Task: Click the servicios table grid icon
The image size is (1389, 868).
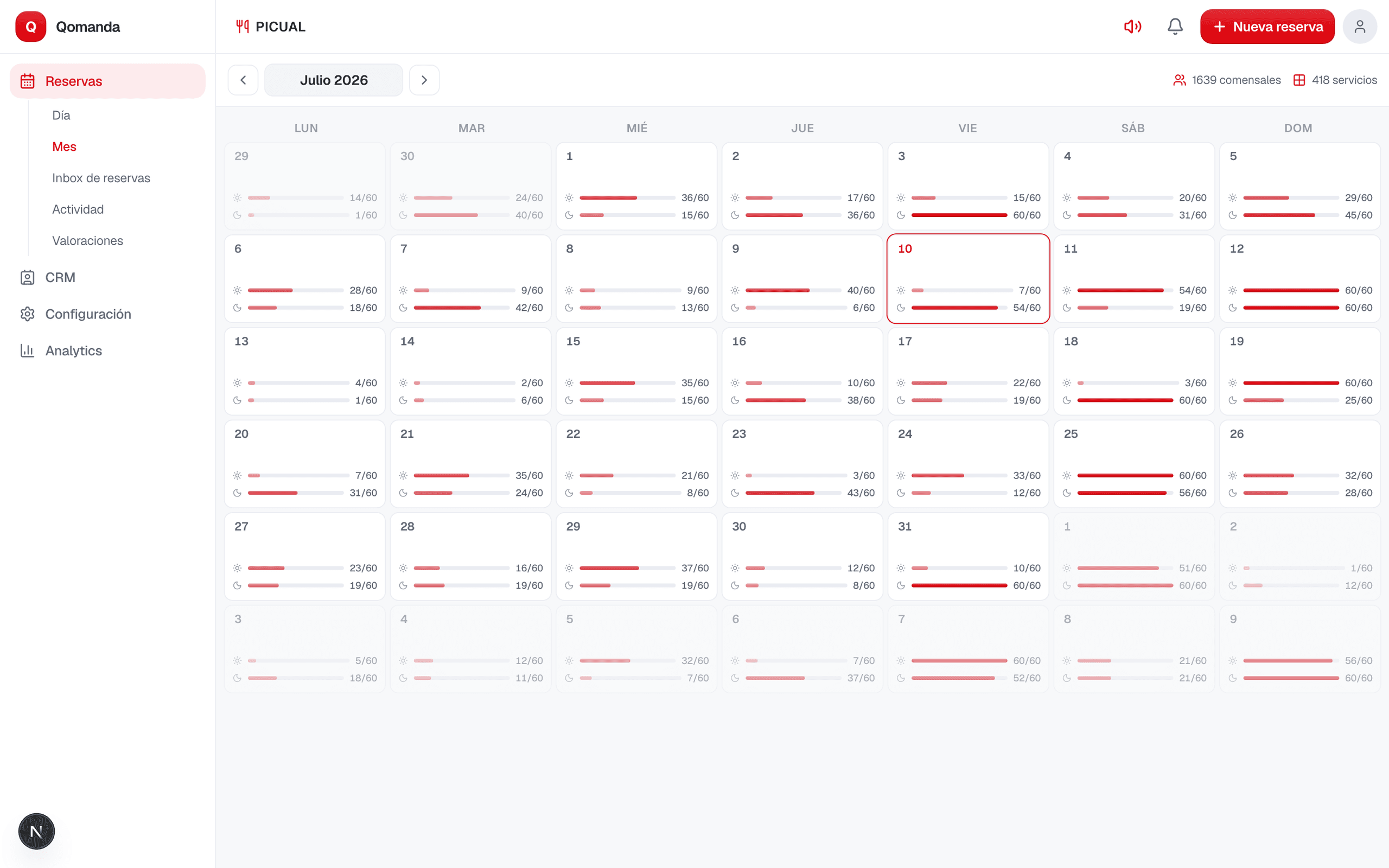Action: pyautogui.click(x=1299, y=80)
